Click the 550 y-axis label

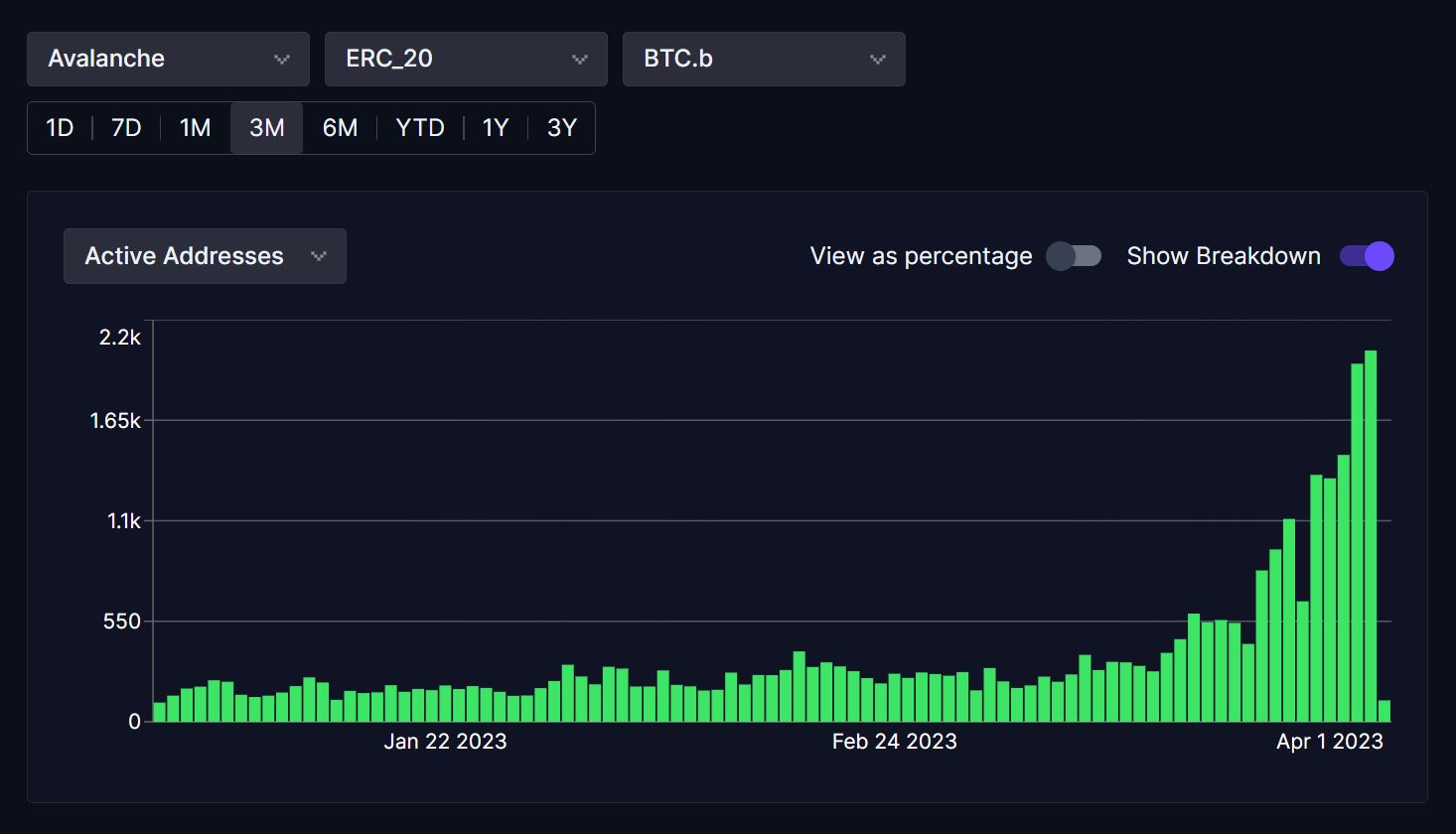[122, 622]
